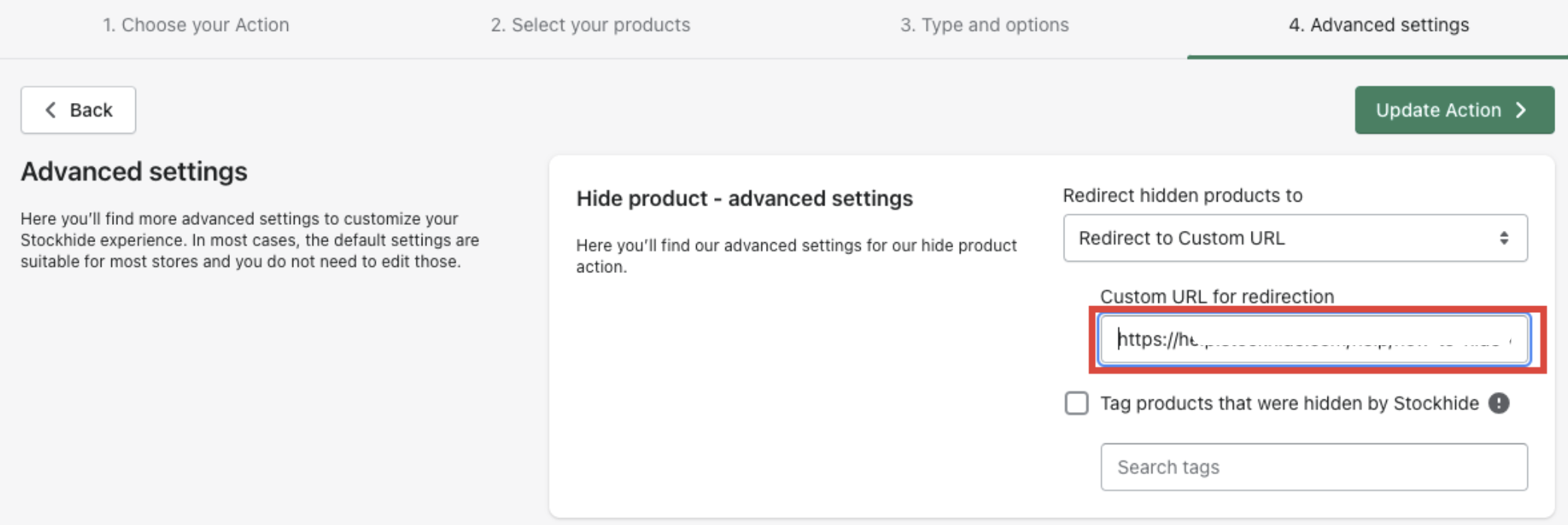
Task: Click the left chevron icon in Back button
Action: click(50, 110)
